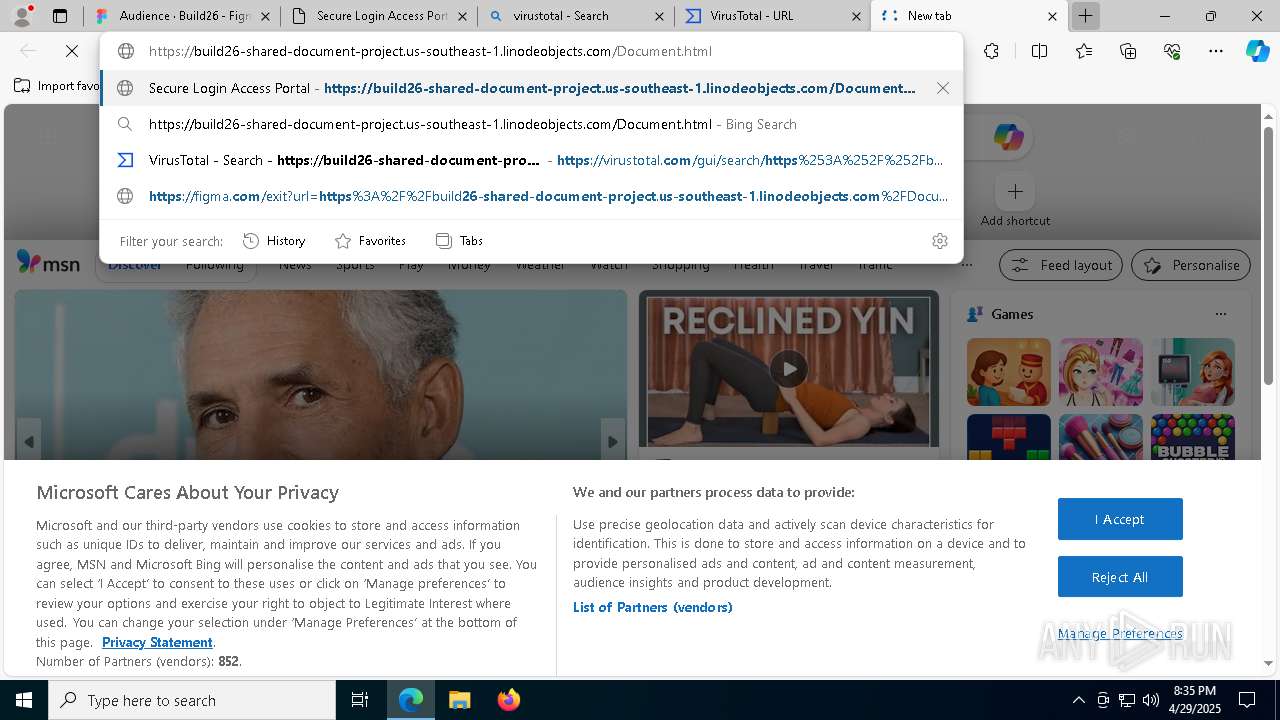Open the Personalise button
Image resolution: width=1280 pixels, height=720 pixels.
1191,265
